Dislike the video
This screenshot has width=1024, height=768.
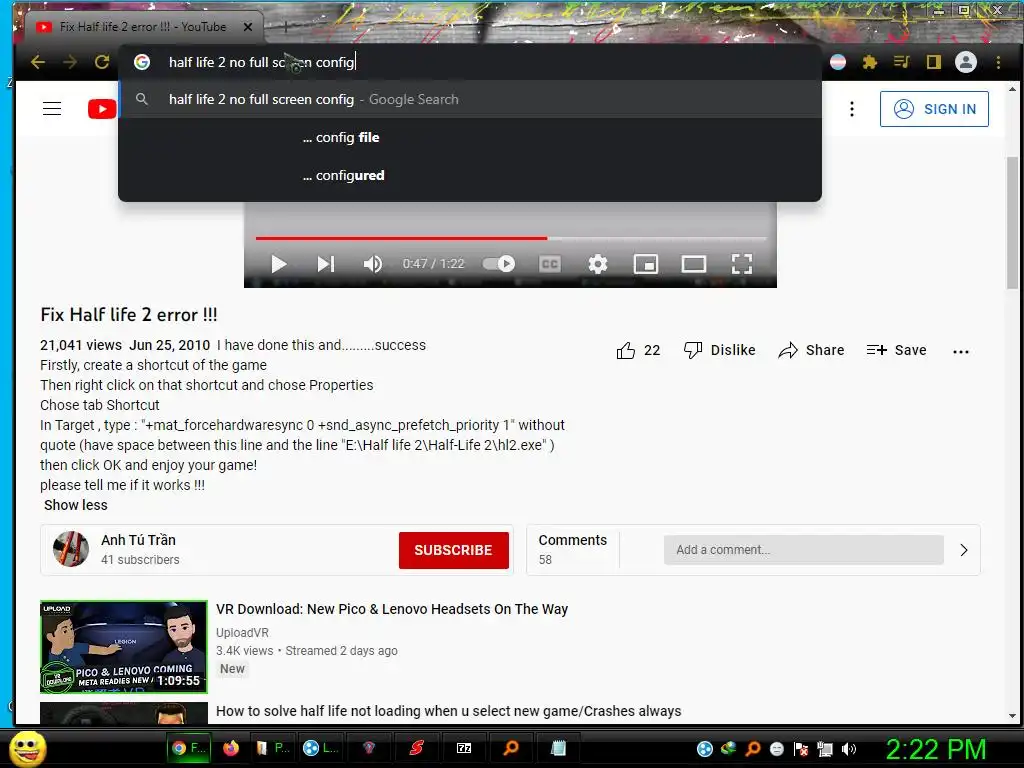[x=719, y=351]
